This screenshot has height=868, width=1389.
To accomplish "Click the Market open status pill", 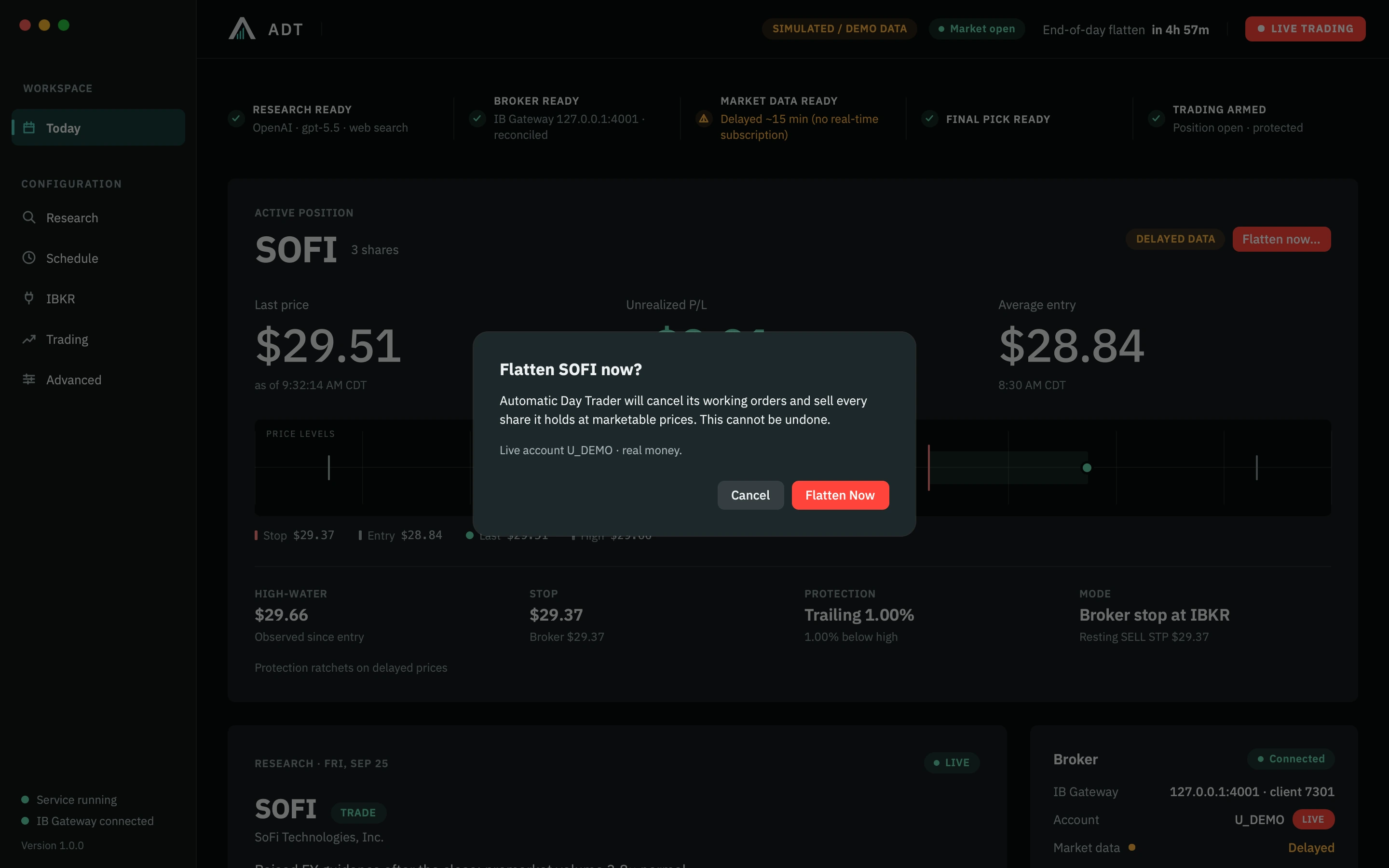I will (977, 29).
